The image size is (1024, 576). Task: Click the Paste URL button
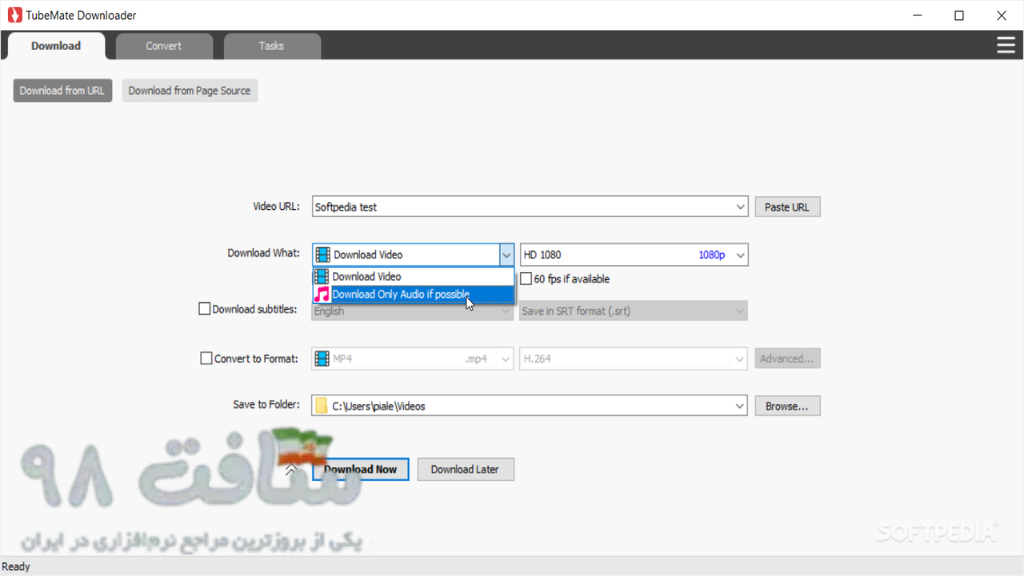click(x=787, y=207)
